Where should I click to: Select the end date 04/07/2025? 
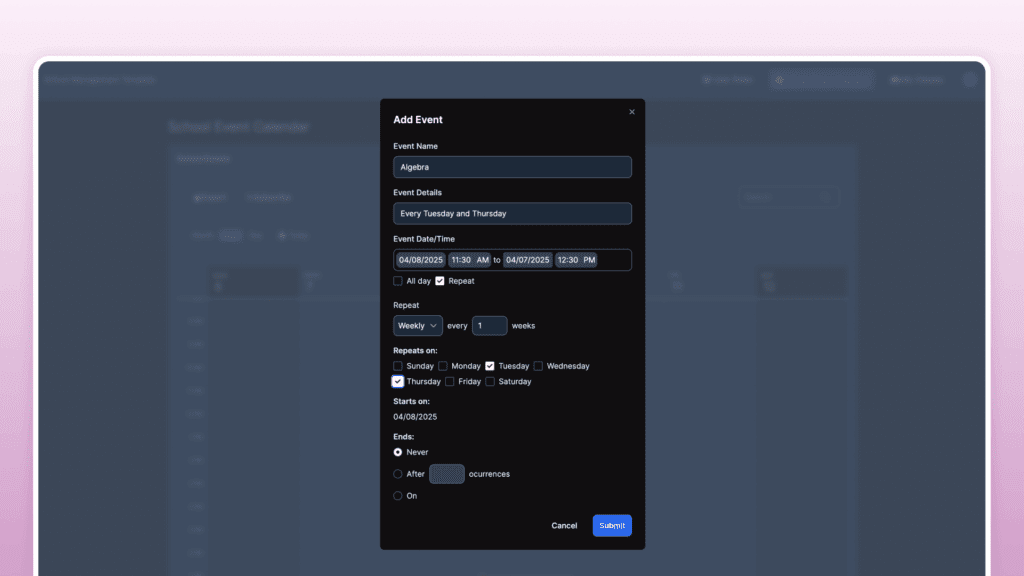point(527,260)
